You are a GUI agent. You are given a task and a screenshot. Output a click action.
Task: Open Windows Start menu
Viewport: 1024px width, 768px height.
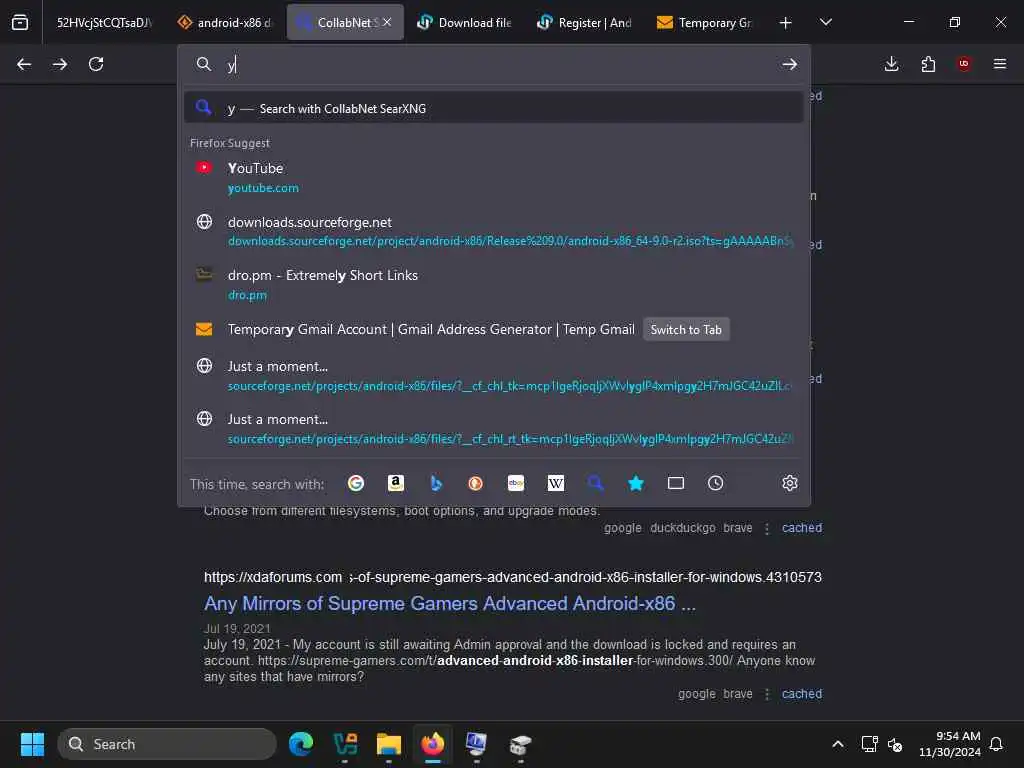(32, 744)
